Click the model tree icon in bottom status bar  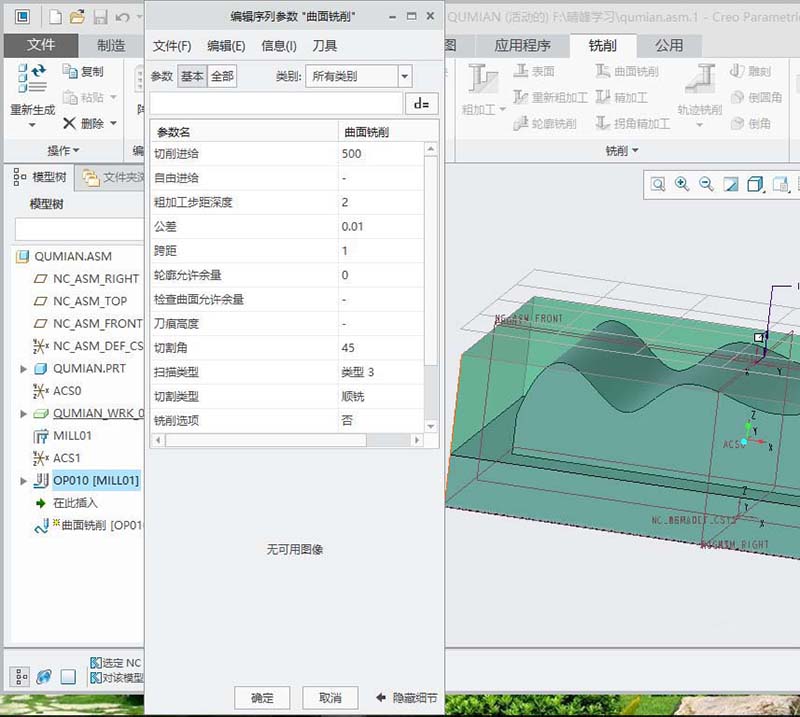(x=20, y=677)
